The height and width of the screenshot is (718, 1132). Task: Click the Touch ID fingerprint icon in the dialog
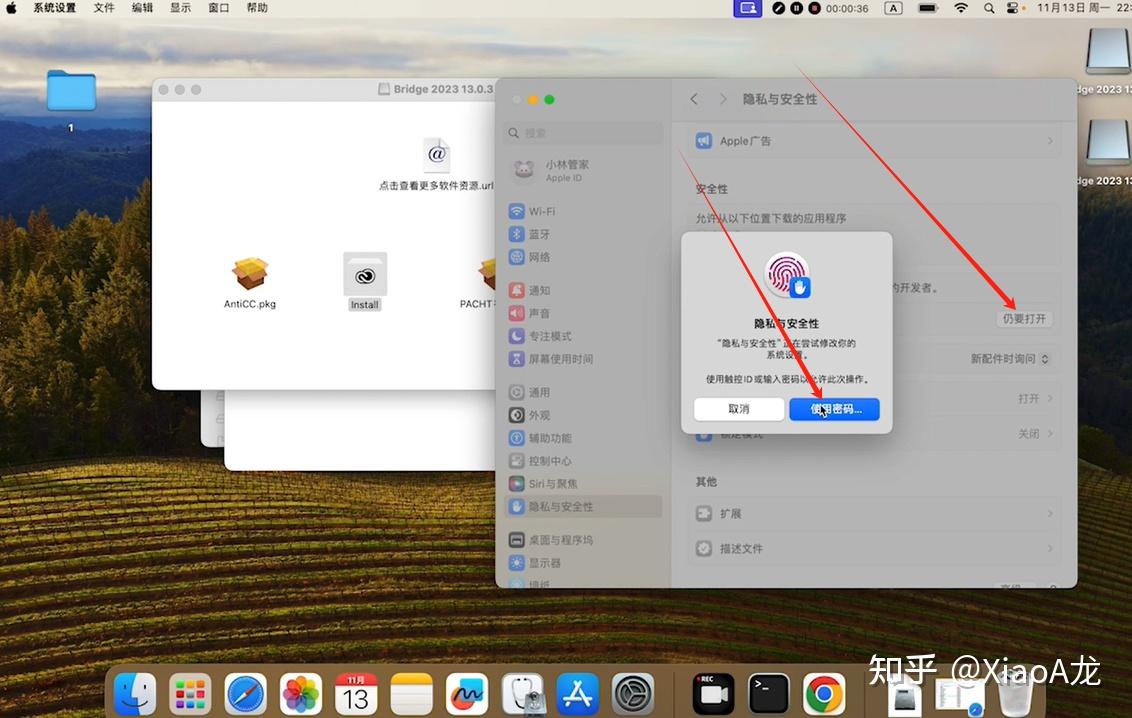[x=786, y=276]
